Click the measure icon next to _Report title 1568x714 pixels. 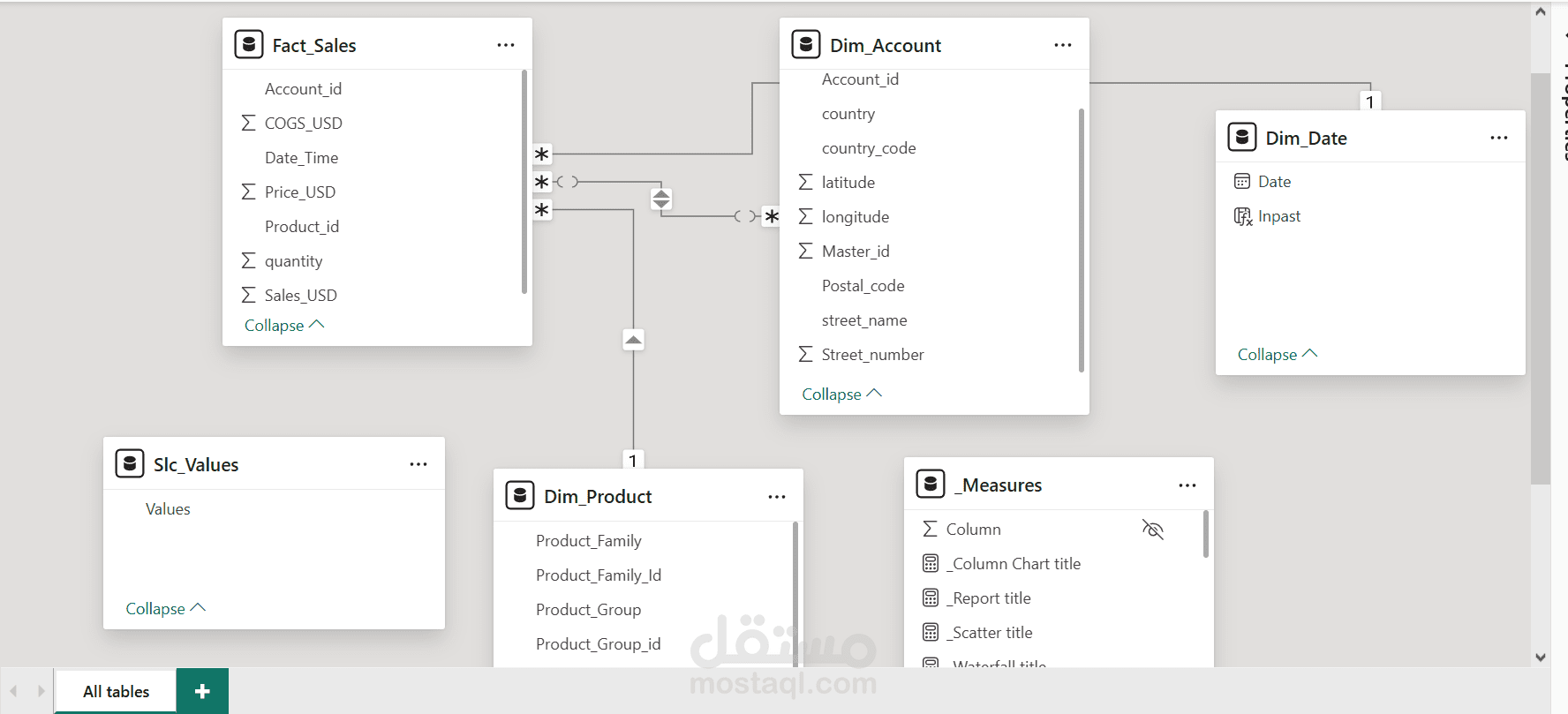click(931, 598)
